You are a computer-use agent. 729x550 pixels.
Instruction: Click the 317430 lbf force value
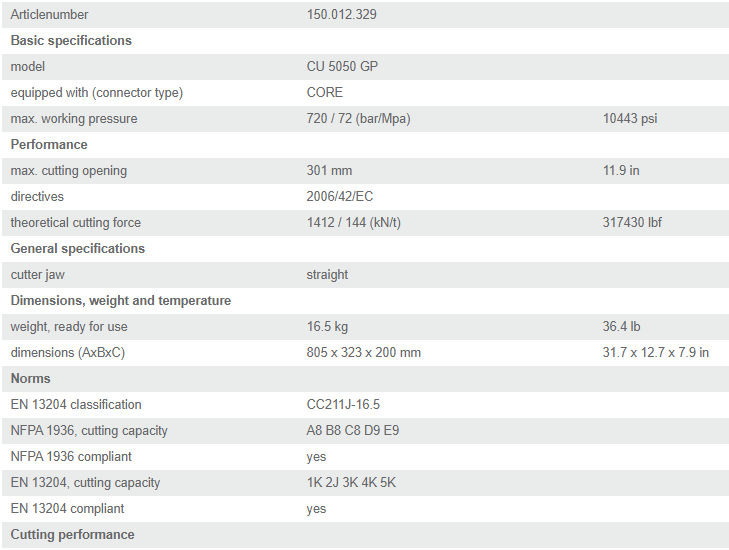[x=632, y=223]
